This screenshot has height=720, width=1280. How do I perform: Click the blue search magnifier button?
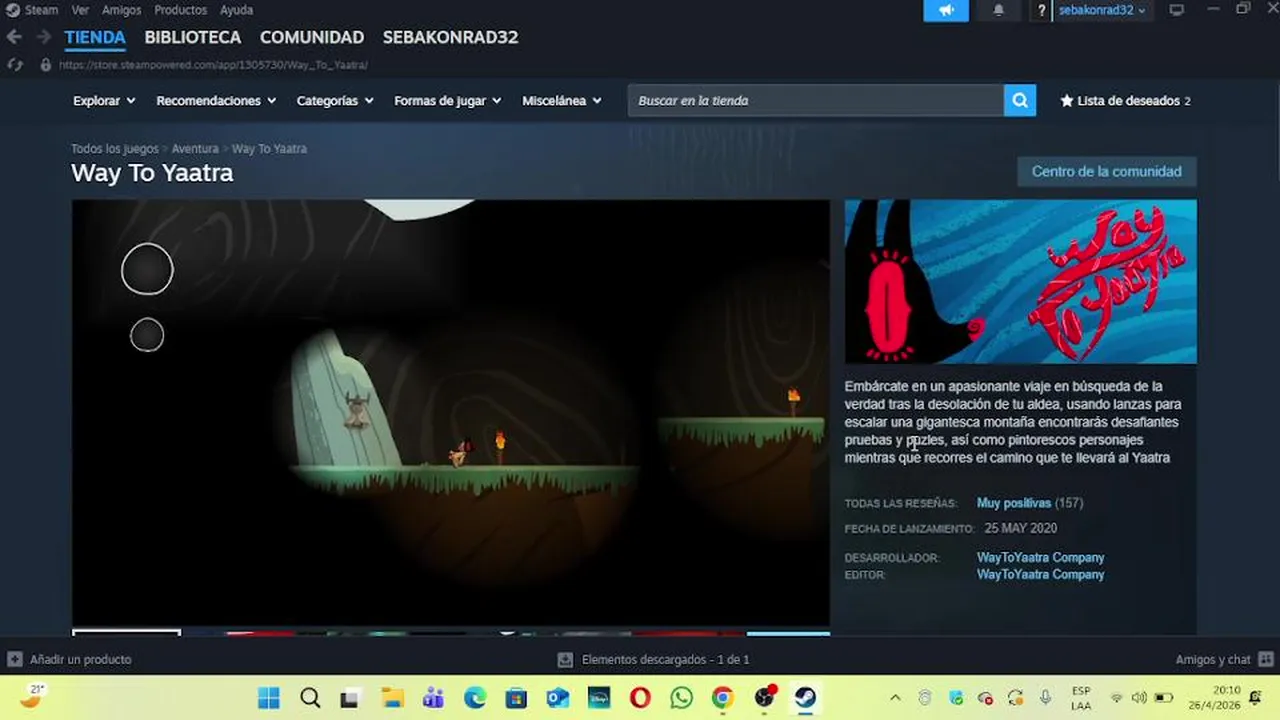coord(1020,100)
